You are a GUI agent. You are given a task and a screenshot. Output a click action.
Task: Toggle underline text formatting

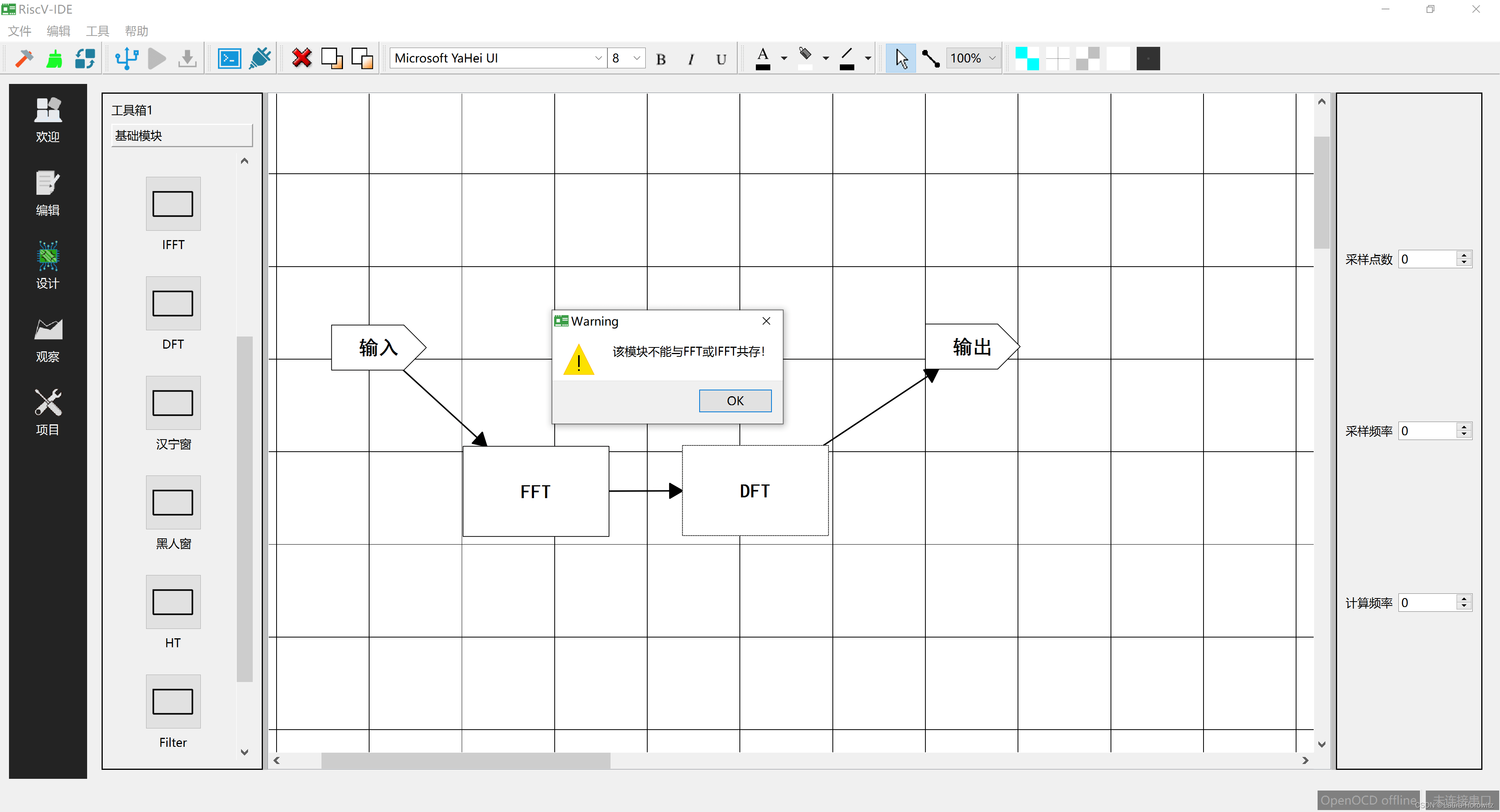pyautogui.click(x=721, y=59)
